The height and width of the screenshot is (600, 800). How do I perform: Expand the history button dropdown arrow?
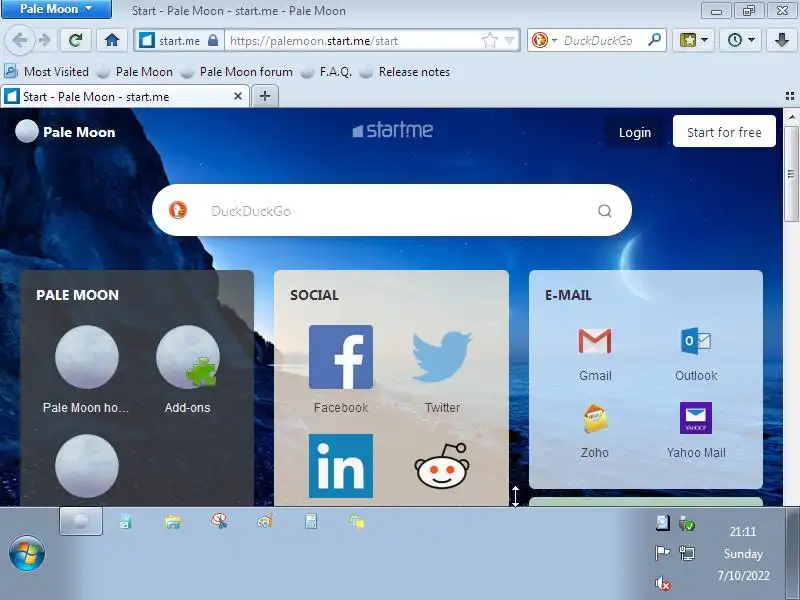click(x=751, y=40)
